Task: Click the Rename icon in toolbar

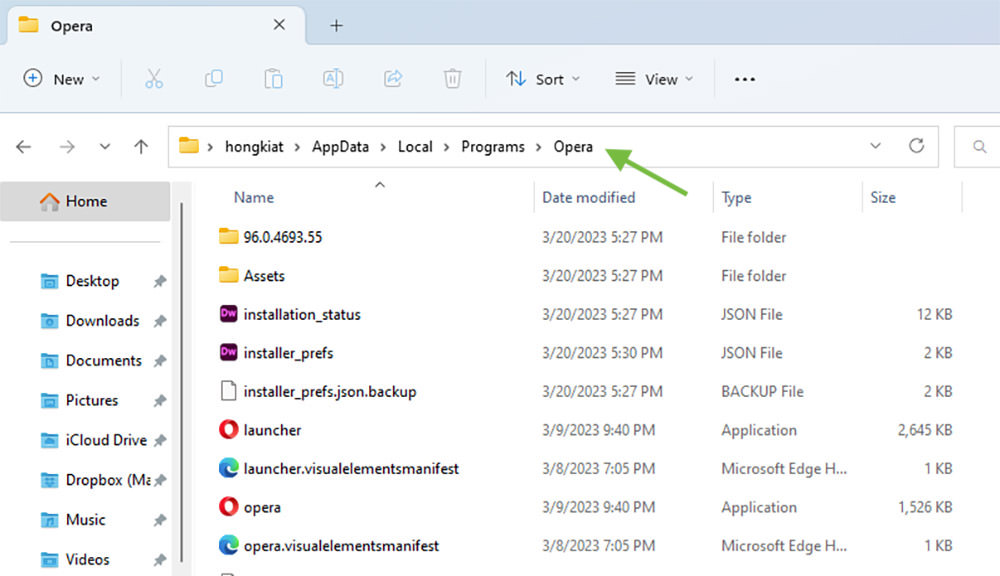Action: coord(333,79)
